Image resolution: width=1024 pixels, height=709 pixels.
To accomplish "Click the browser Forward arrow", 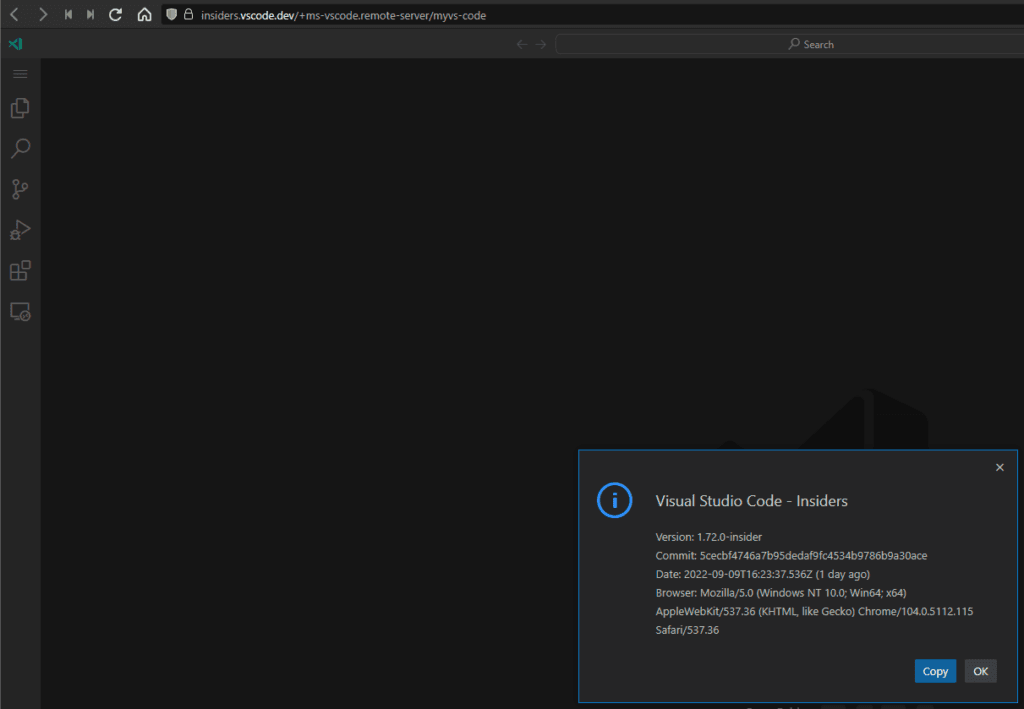I will coord(42,14).
